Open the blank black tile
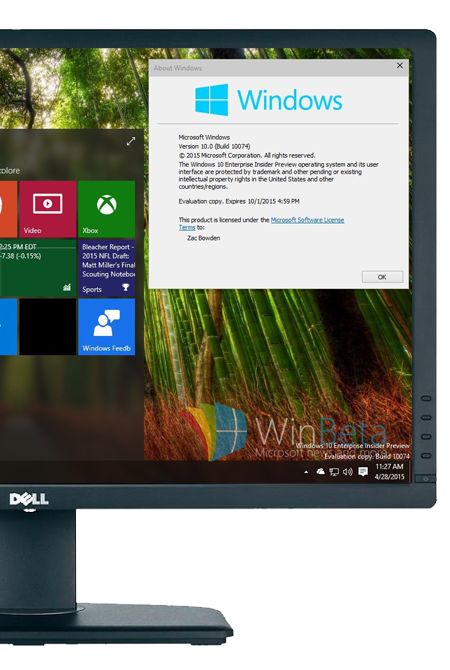This screenshot has width=450, height=670. [47, 327]
